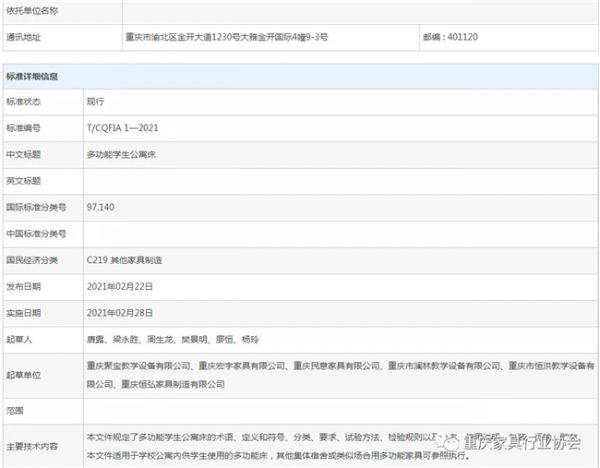Click the drafters list starting with 唐露

click(173, 339)
